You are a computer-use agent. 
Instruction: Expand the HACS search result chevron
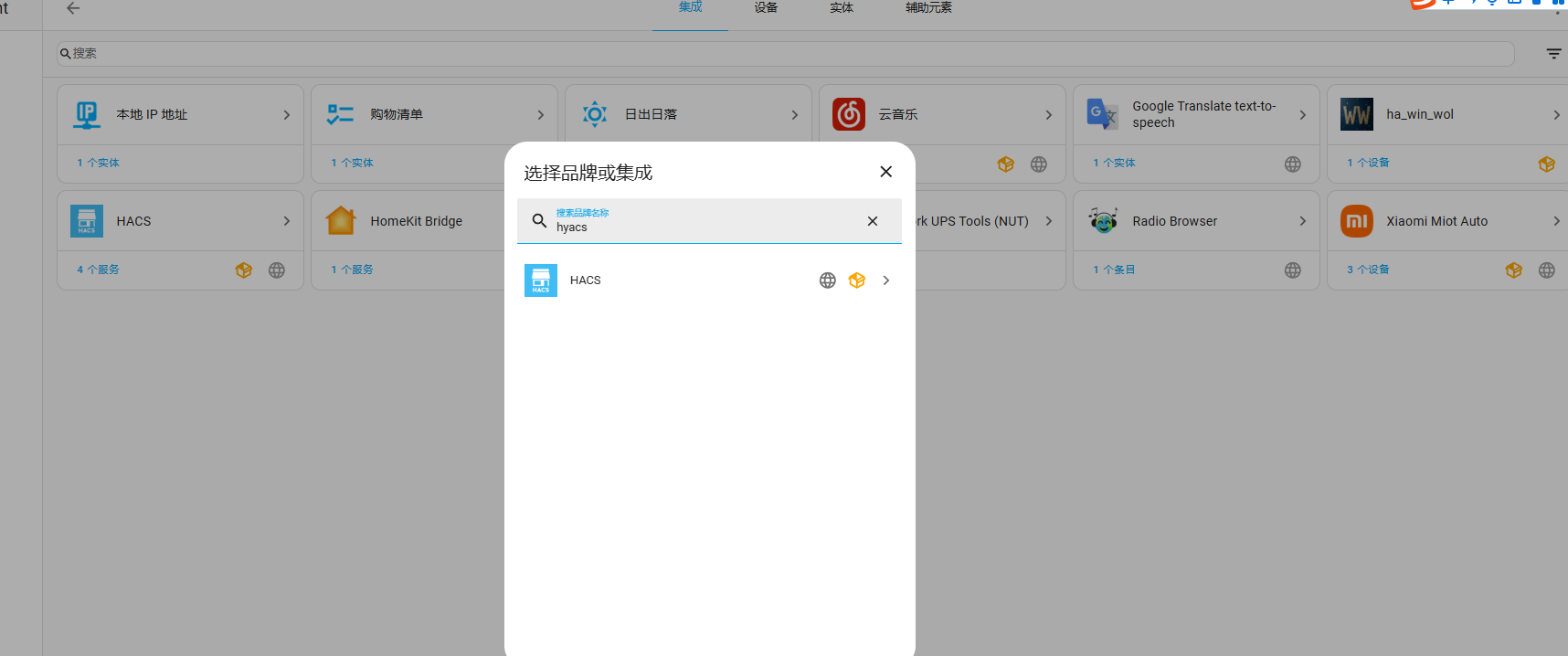pyautogui.click(x=885, y=280)
